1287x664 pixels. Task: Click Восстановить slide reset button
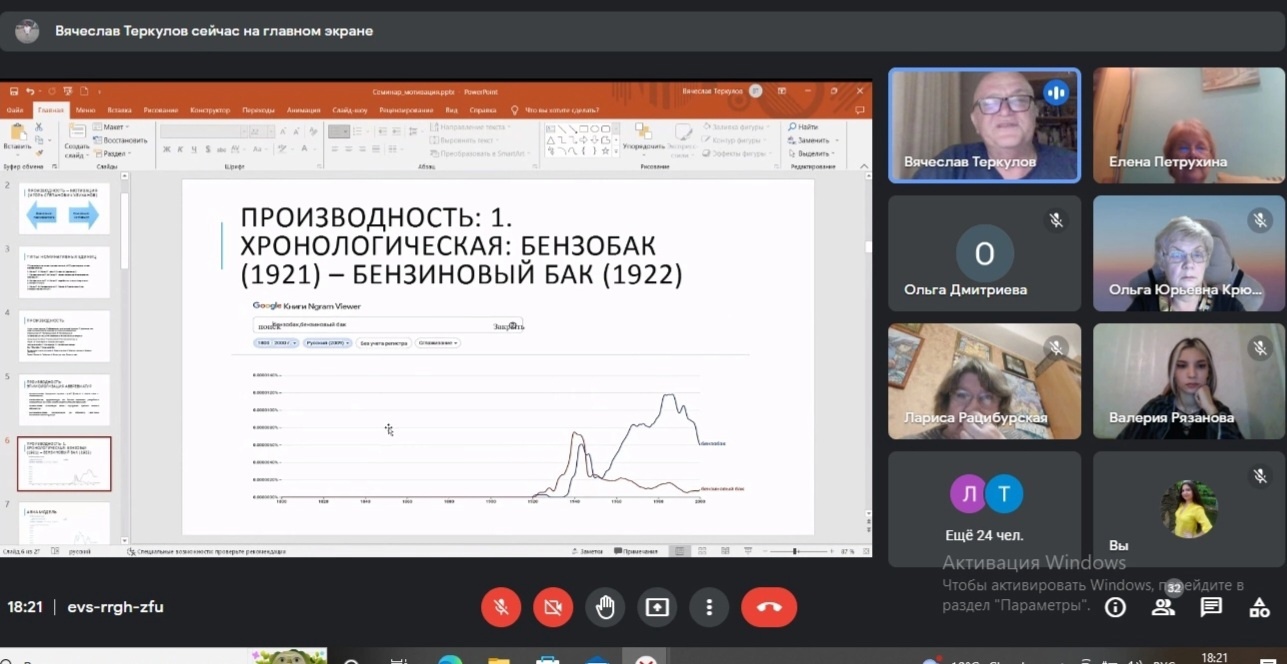121,140
